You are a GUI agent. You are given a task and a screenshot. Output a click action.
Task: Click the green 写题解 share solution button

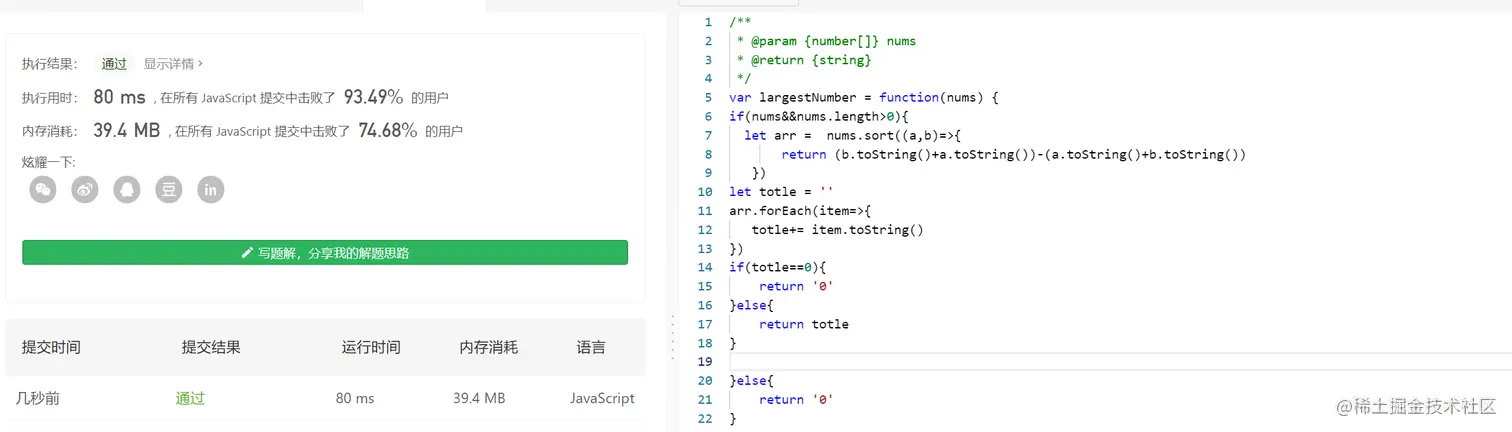click(325, 252)
